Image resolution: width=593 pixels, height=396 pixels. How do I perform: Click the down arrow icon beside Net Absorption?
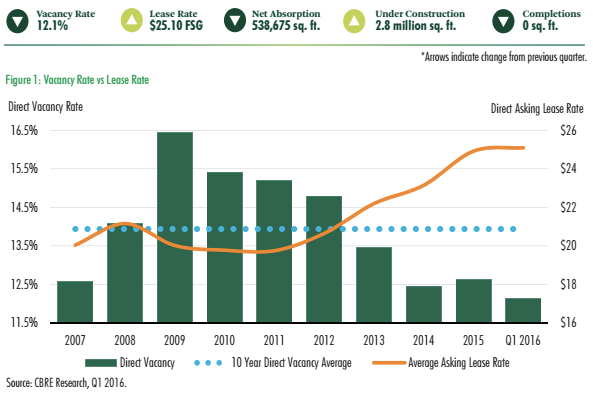click(x=235, y=20)
